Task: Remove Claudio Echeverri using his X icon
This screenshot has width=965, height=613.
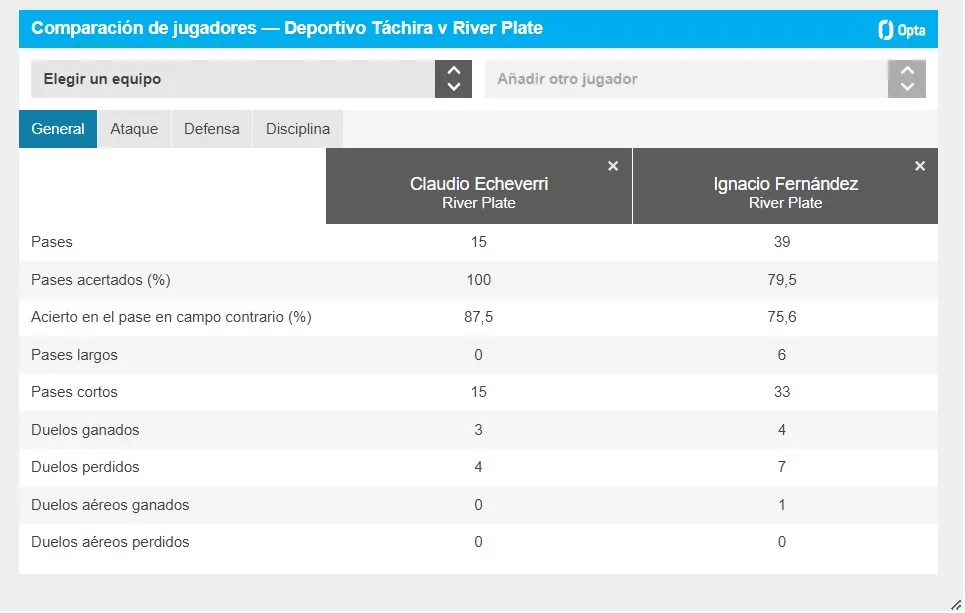Action: [613, 166]
